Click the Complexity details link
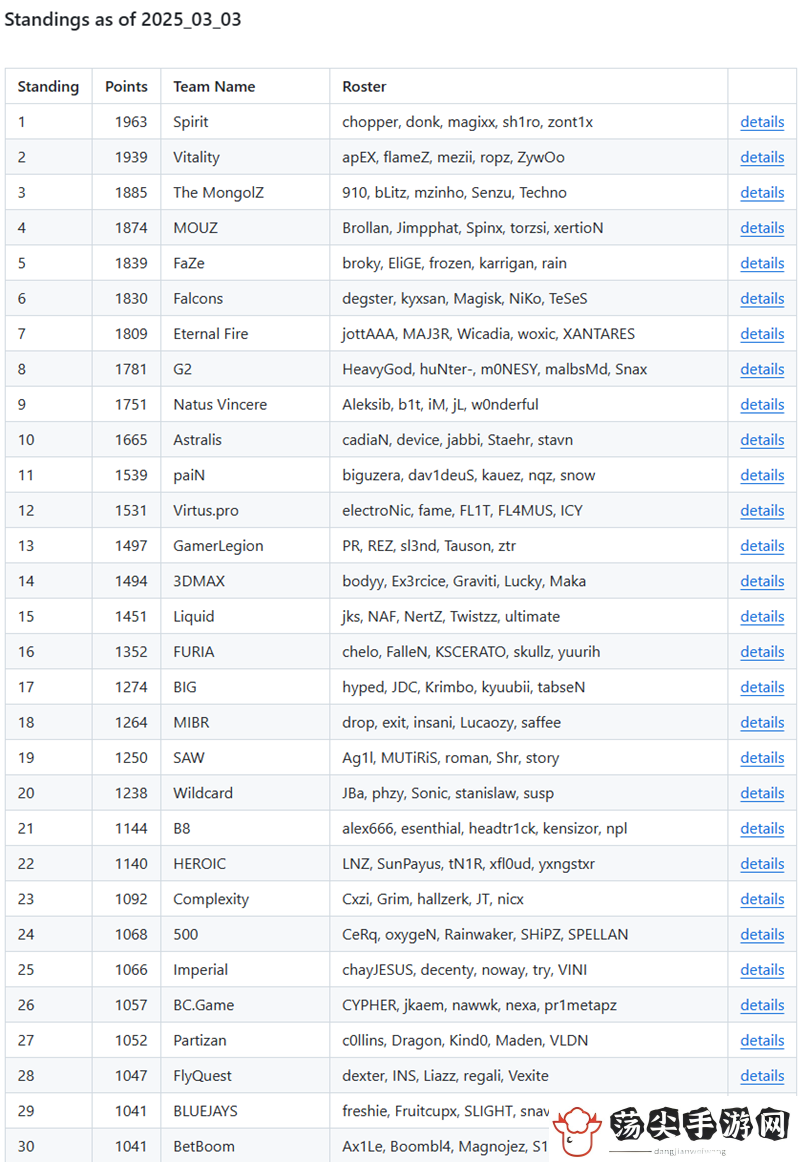The height and width of the screenshot is (1162, 800). 762,899
